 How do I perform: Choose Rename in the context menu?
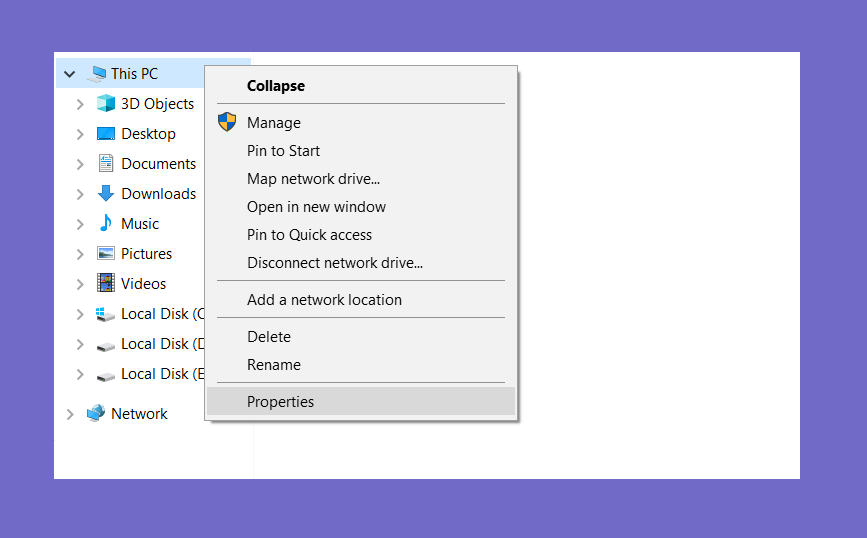pyautogui.click(x=361, y=365)
